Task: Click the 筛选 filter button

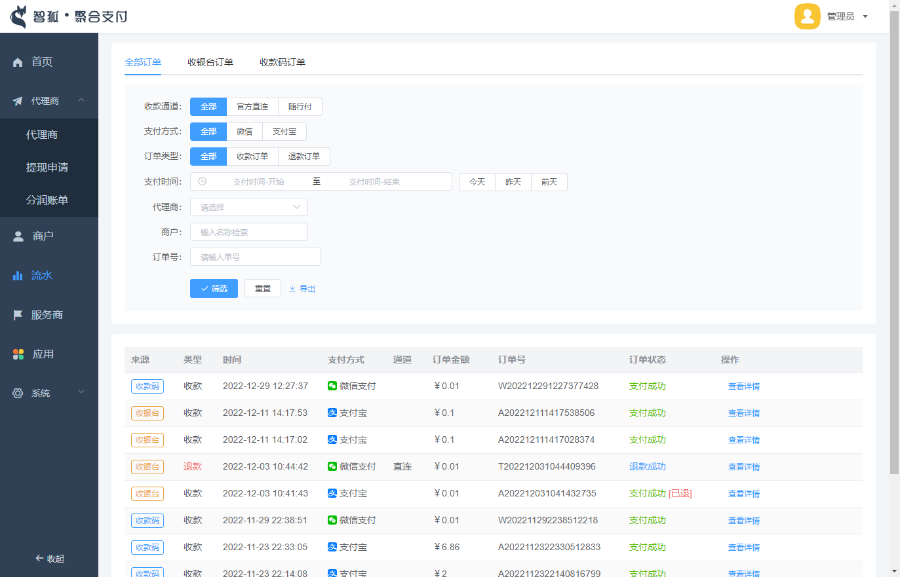Action: [214, 288]
